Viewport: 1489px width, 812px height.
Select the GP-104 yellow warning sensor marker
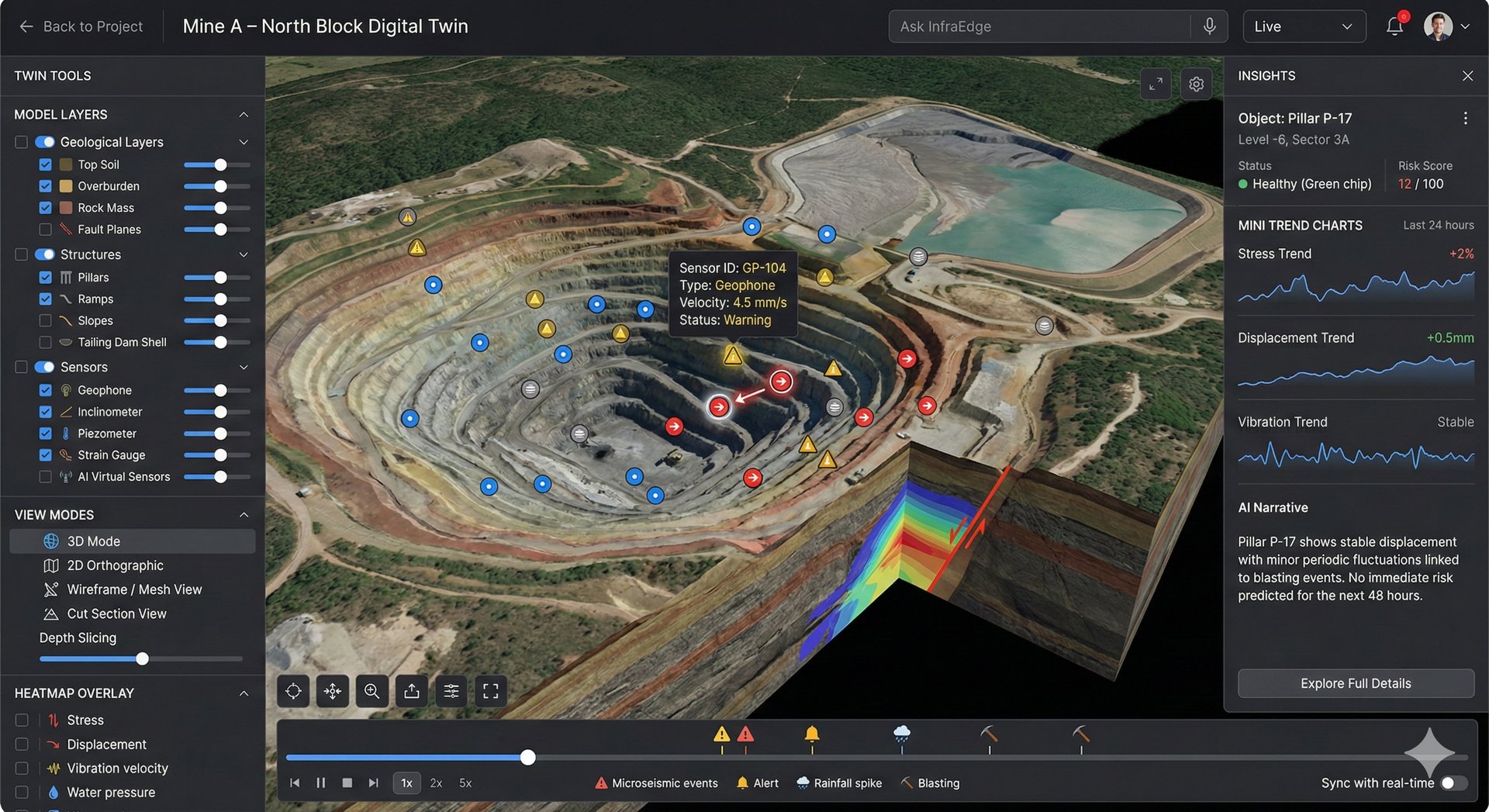point(733,356)
